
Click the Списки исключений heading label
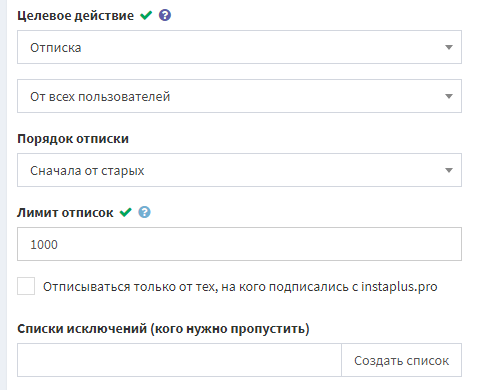click(163, 329)
